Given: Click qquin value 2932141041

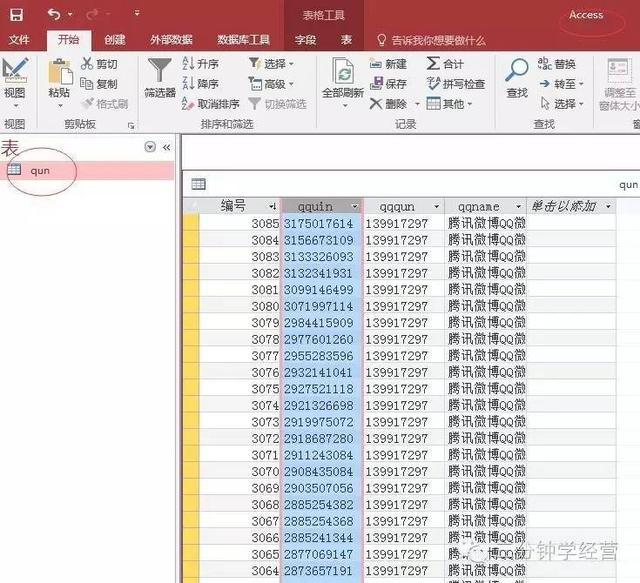Looking at the screenshot, I should pyautogui.click(x=322, y=372).
